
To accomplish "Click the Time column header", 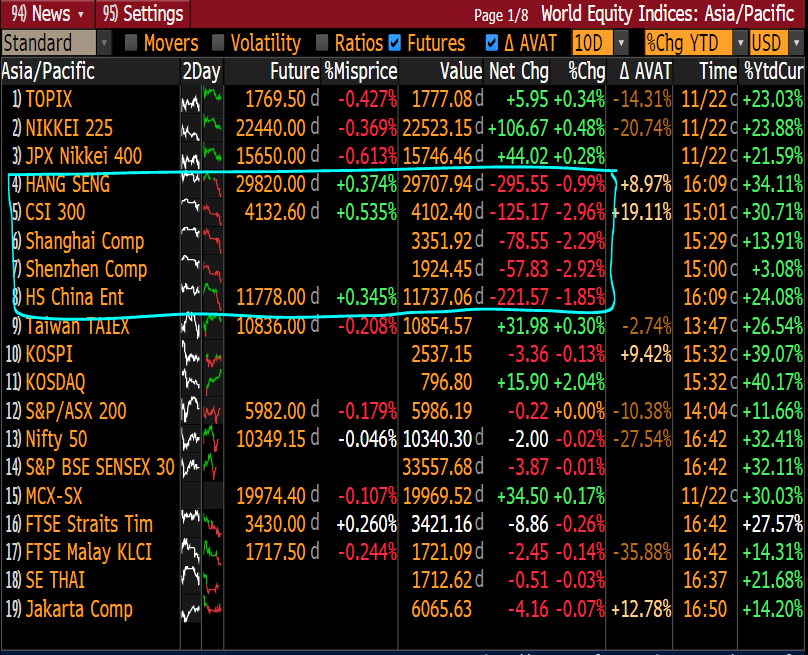I will tap(718, 71).
